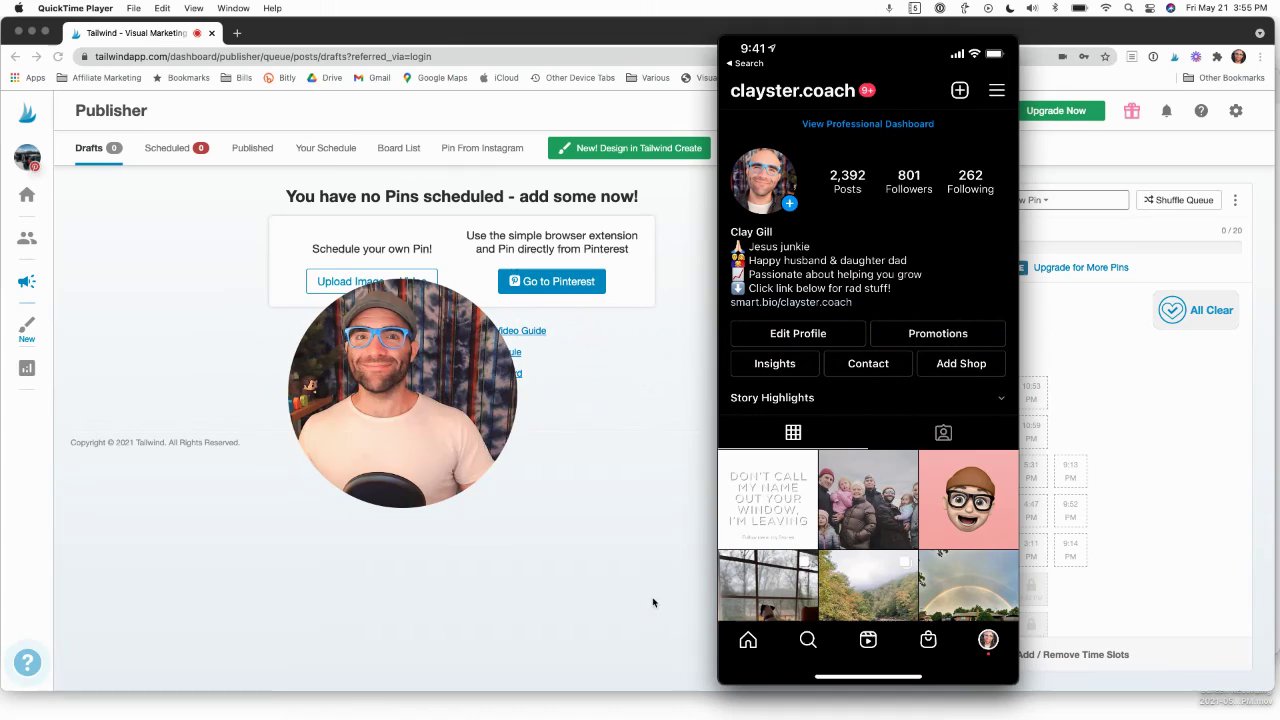Open the quote text post thumbnail
Screen dimensions: 1280x720
(767, 499)
